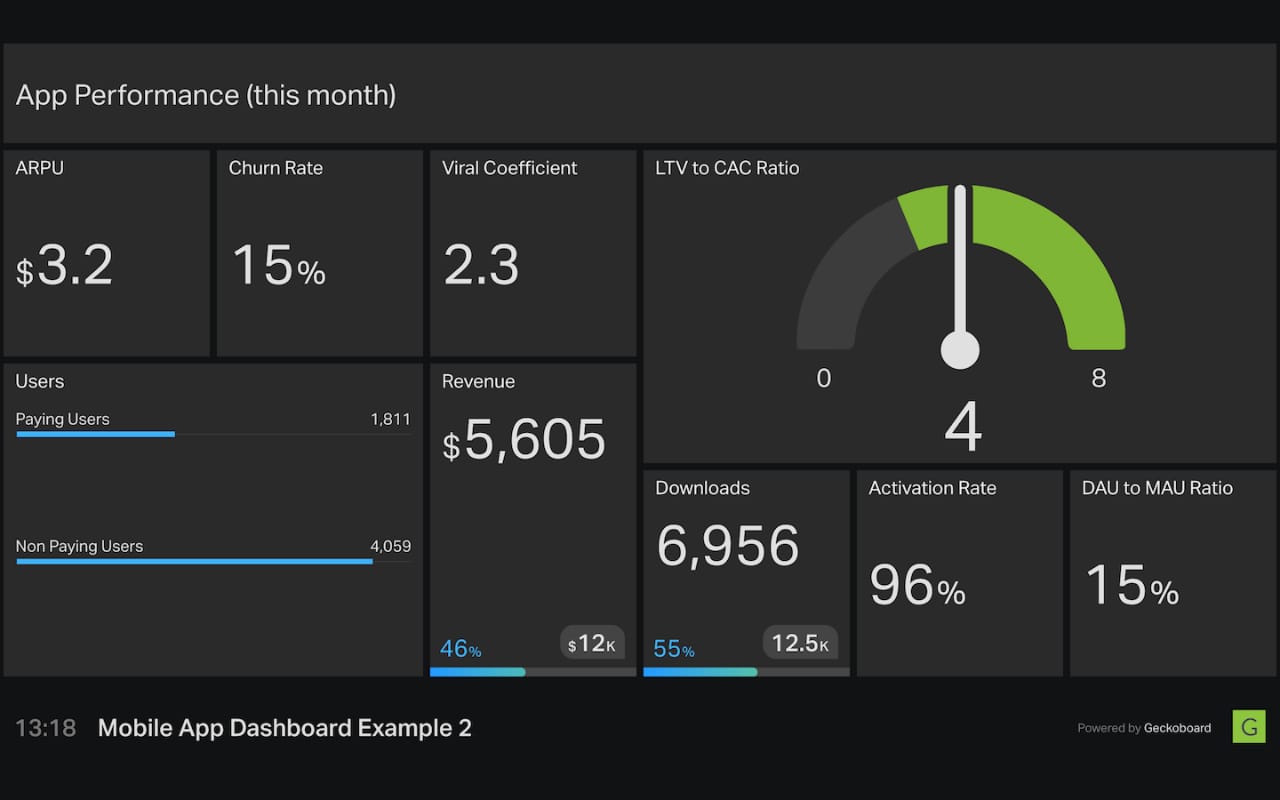The image size is (1280, 800).
Task: Click the LTV to CAC gauge needle
Action: pyautogui.click(x=960, y=270)
